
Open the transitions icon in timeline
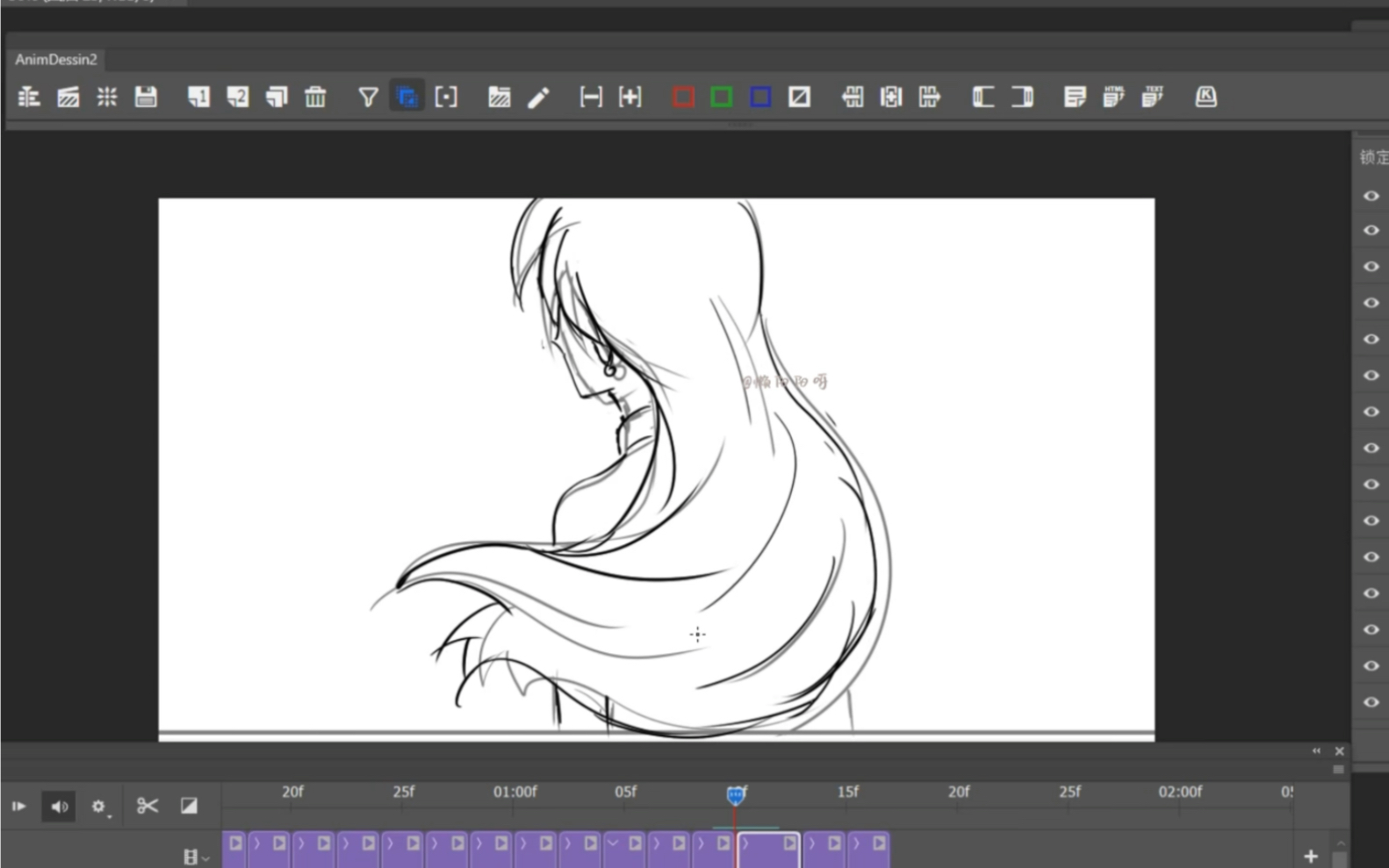189,806
